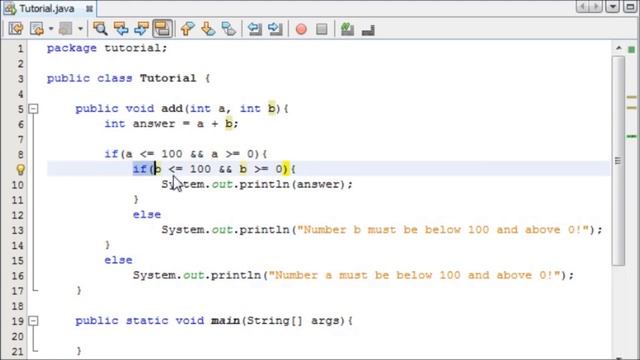640x360 pixels.
Task: Jump to Previous Bookmark icon
Action: click(187, 29)
